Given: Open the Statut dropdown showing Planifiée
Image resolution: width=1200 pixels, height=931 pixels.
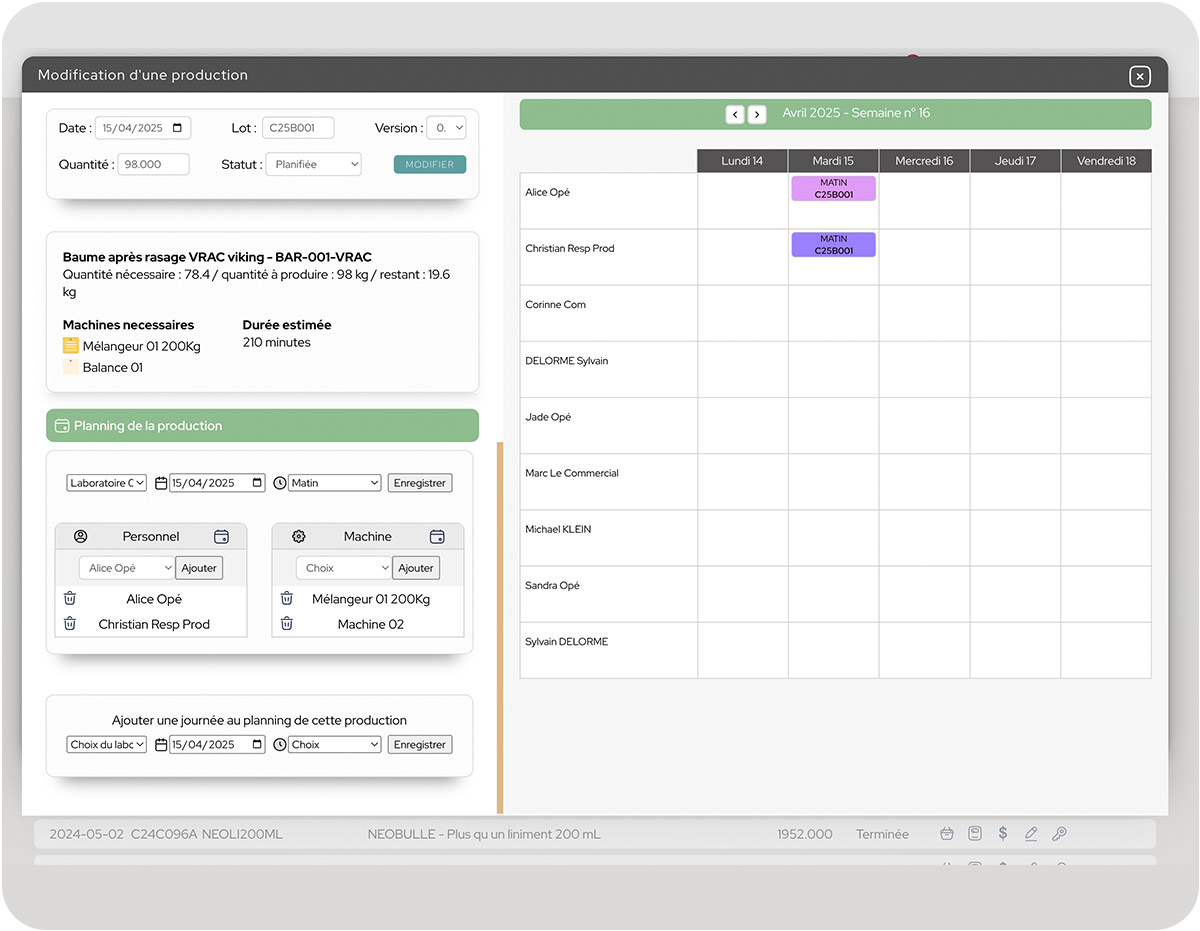Looking at the screenshot, I should pos(313,165).
